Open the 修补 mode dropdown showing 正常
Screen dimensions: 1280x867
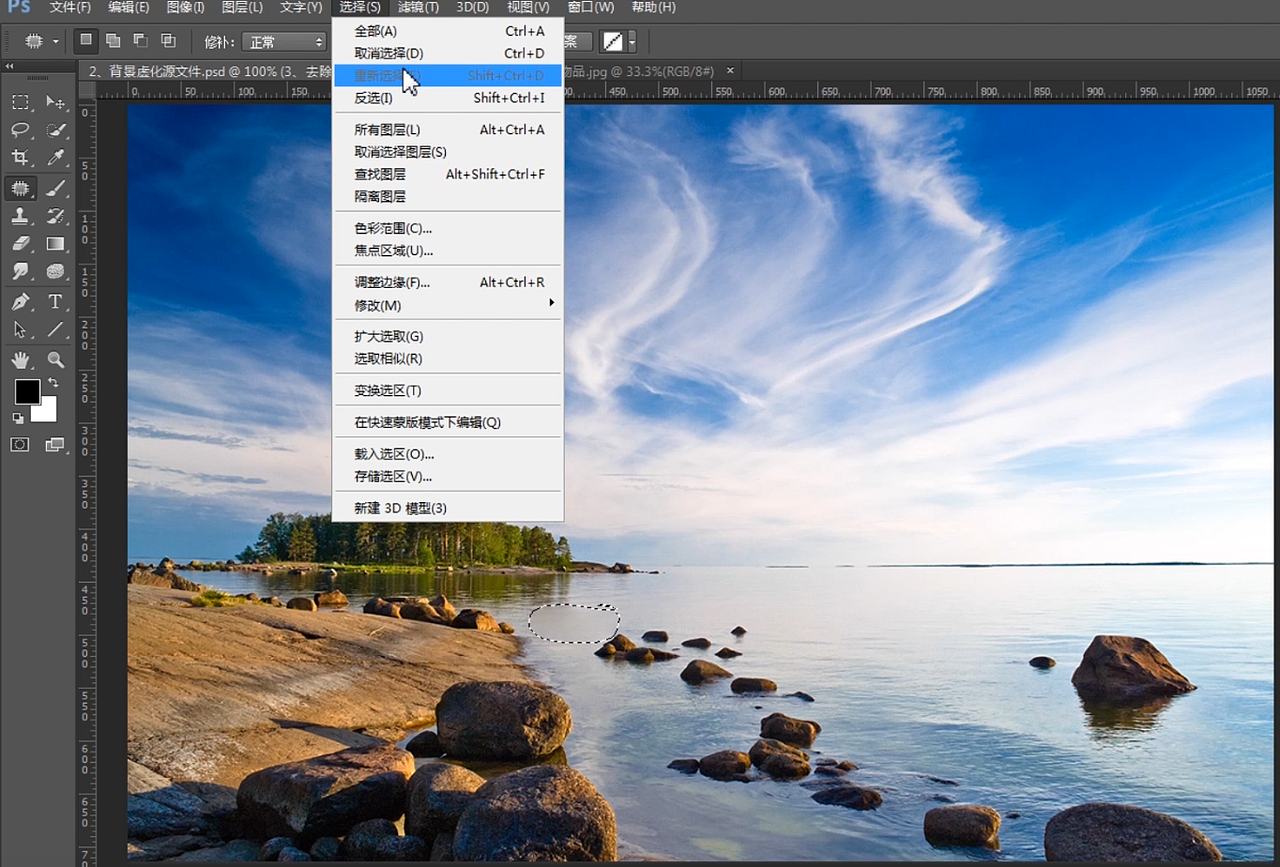pos(284,42)
